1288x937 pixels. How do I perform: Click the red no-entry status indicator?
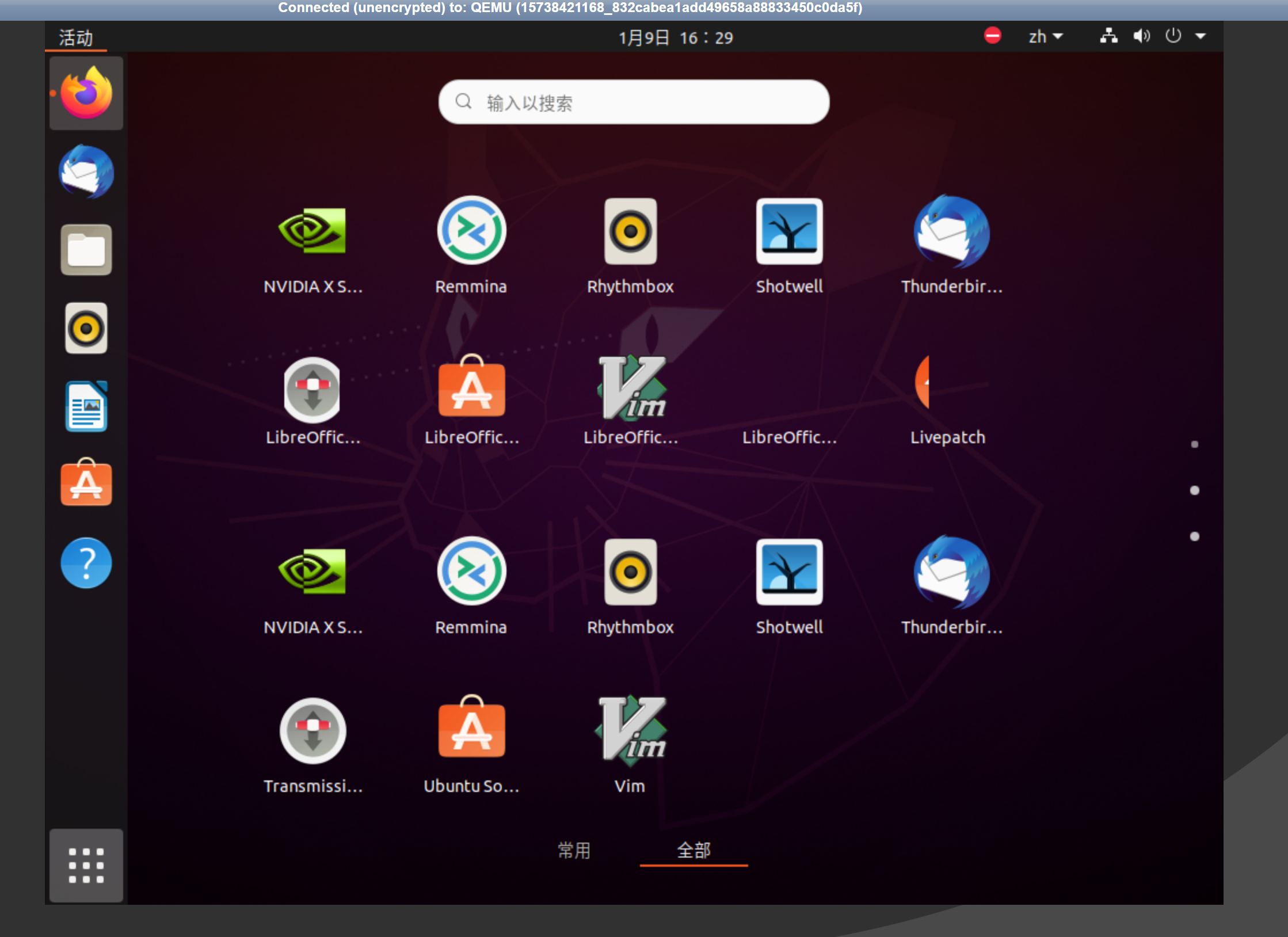[992, 36]
